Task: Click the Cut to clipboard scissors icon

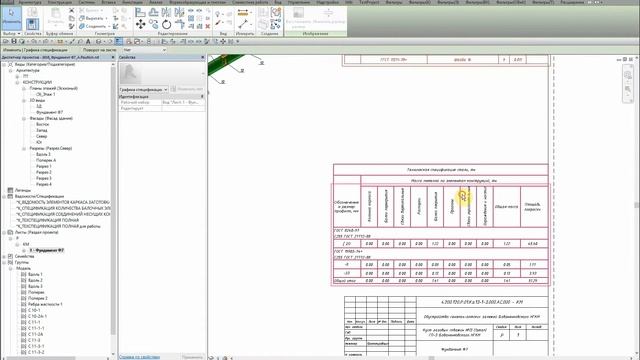Action: coord(71,10)
